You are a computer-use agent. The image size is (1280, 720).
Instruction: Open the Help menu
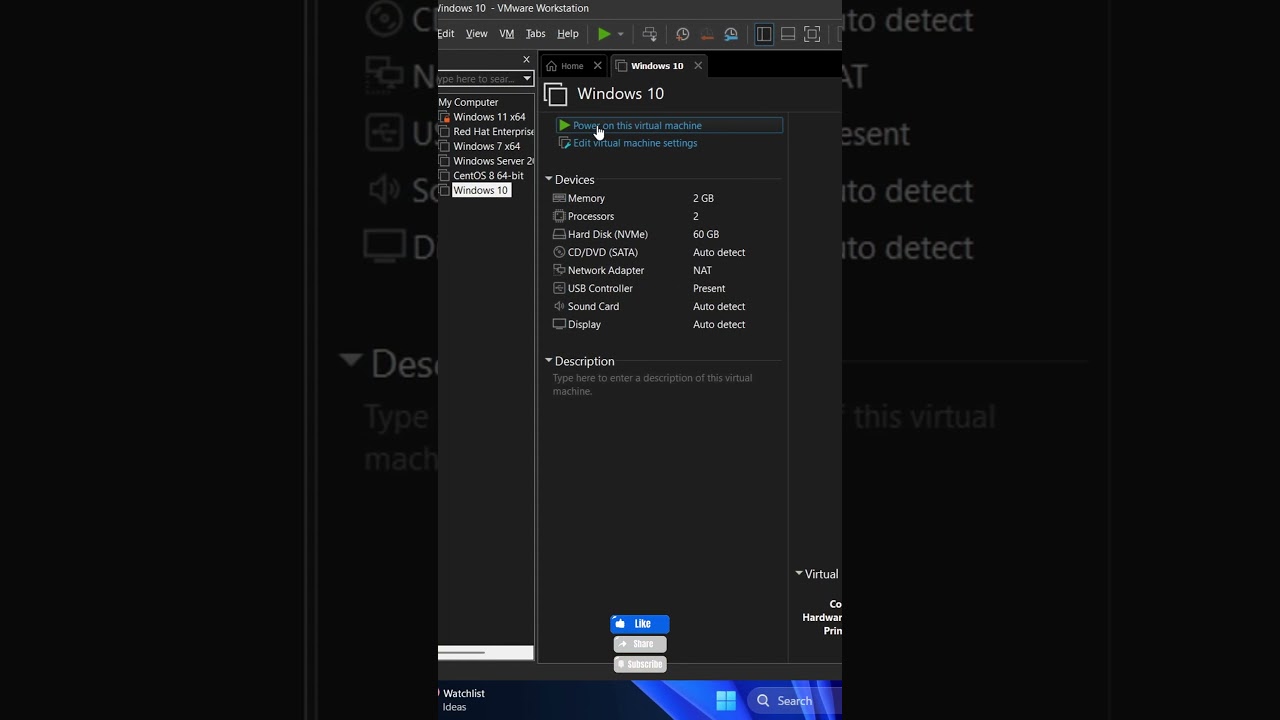pyautogui.click(x=568, y=34)
